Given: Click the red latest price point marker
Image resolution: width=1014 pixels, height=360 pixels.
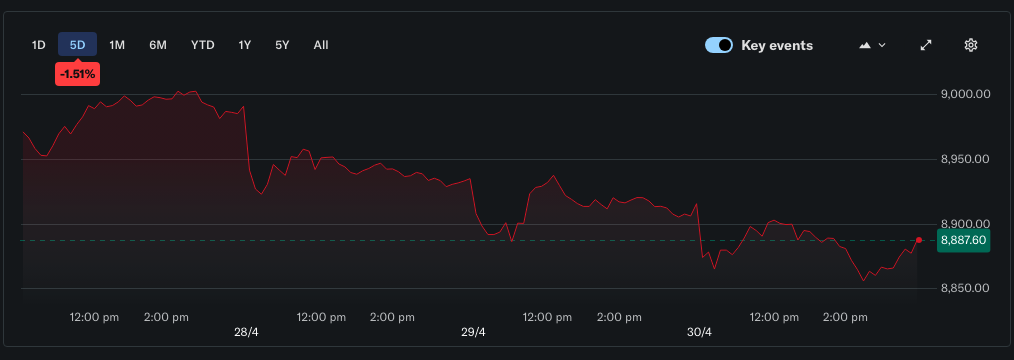Looking at the screenshot, I should [919, 240].
